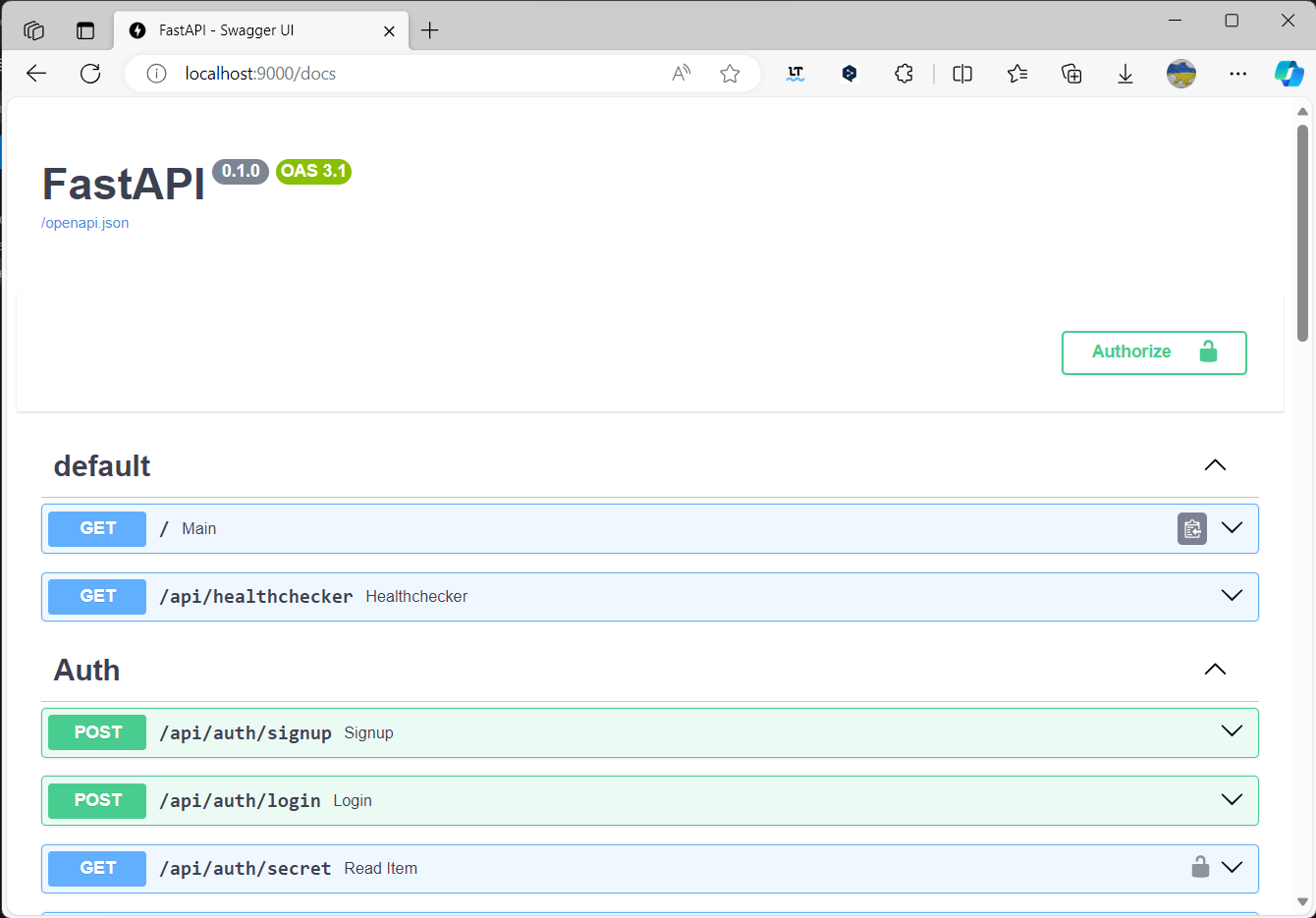Expand the /api/auth/secret endpoint chevron

click(x=1232, y=868)
